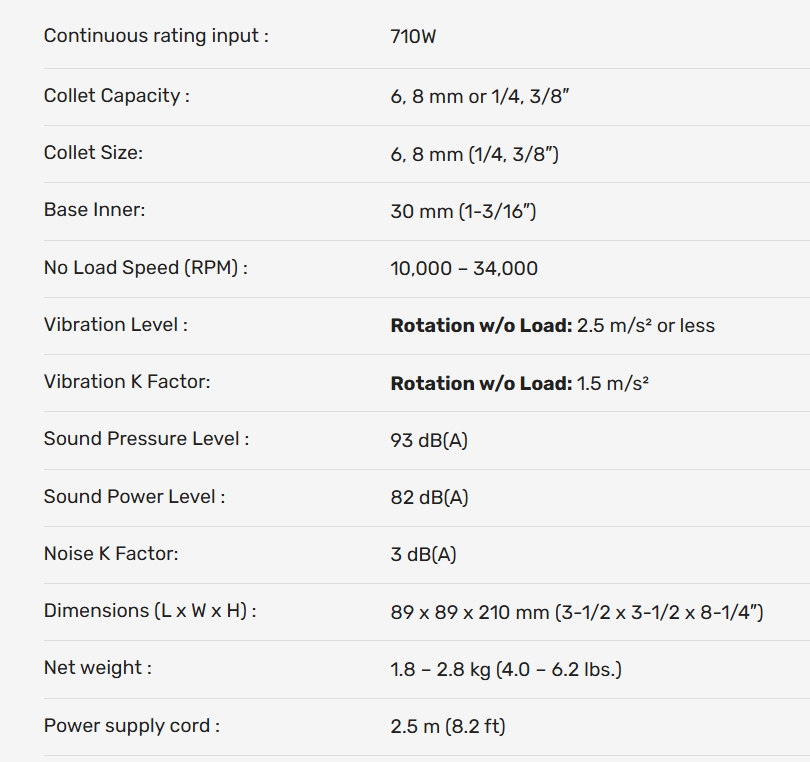Click the "Continuous rating input" label
Image resolution: width=810 pixels, height=762 pixels.
tap(155, 37)
